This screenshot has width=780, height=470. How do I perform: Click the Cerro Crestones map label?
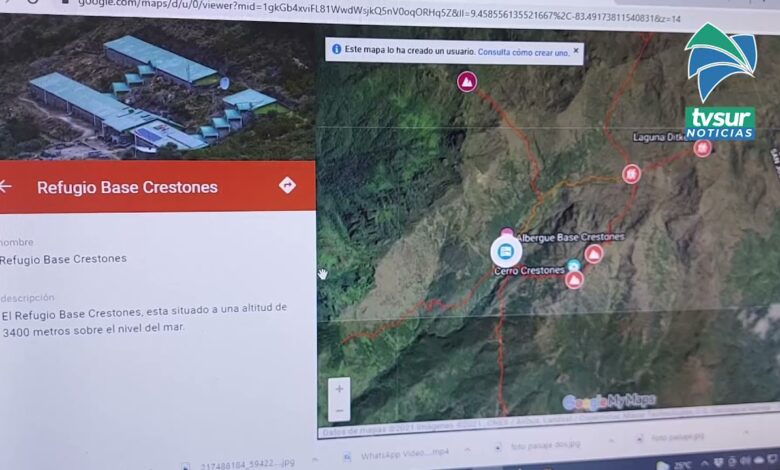click(x=529, y=271)
